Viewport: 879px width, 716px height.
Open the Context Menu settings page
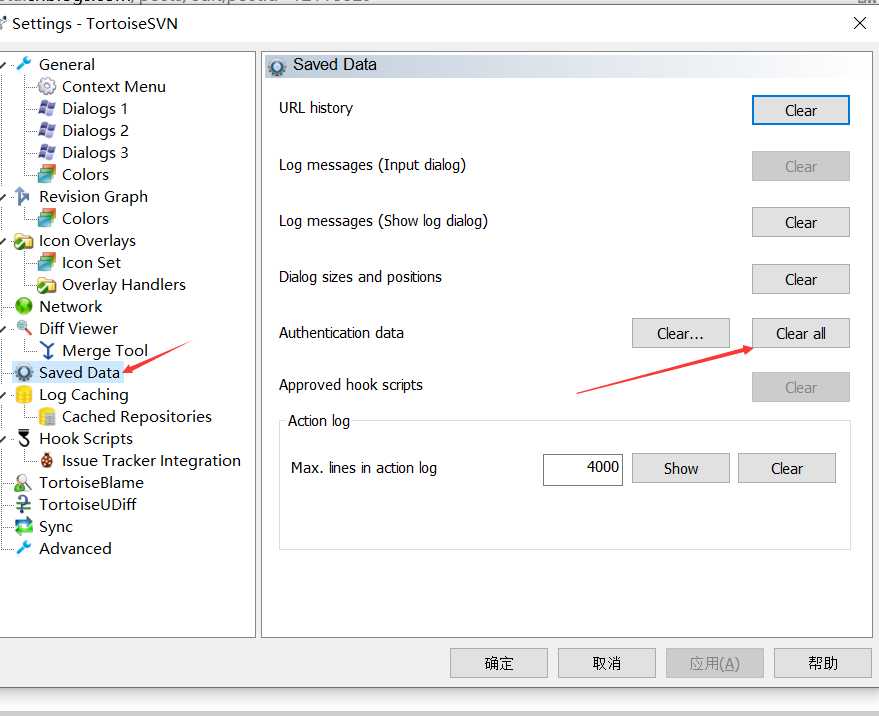point(114,86)
